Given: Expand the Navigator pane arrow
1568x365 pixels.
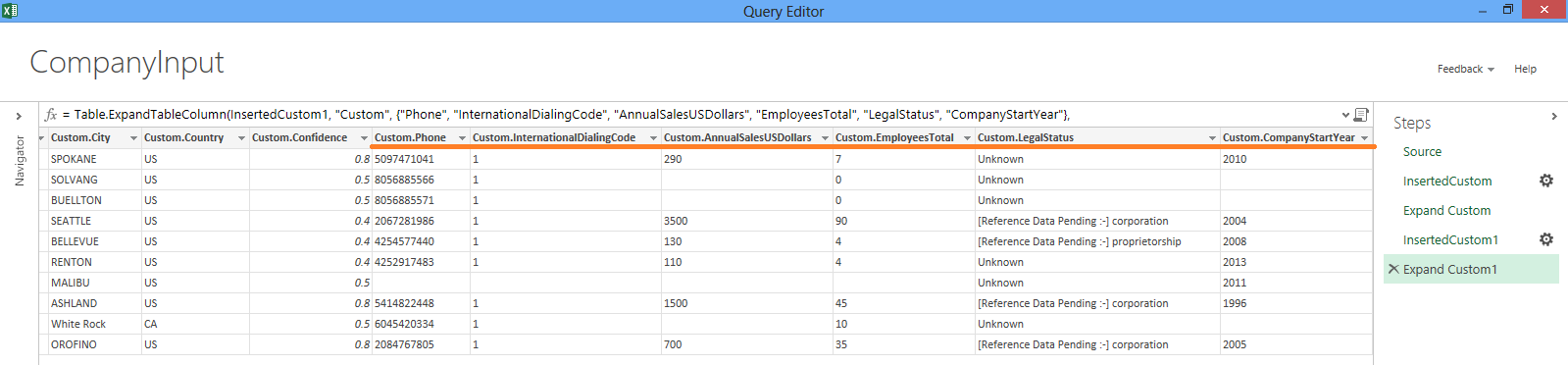Looking at the screenshot, I should click(x=19, y=116).
